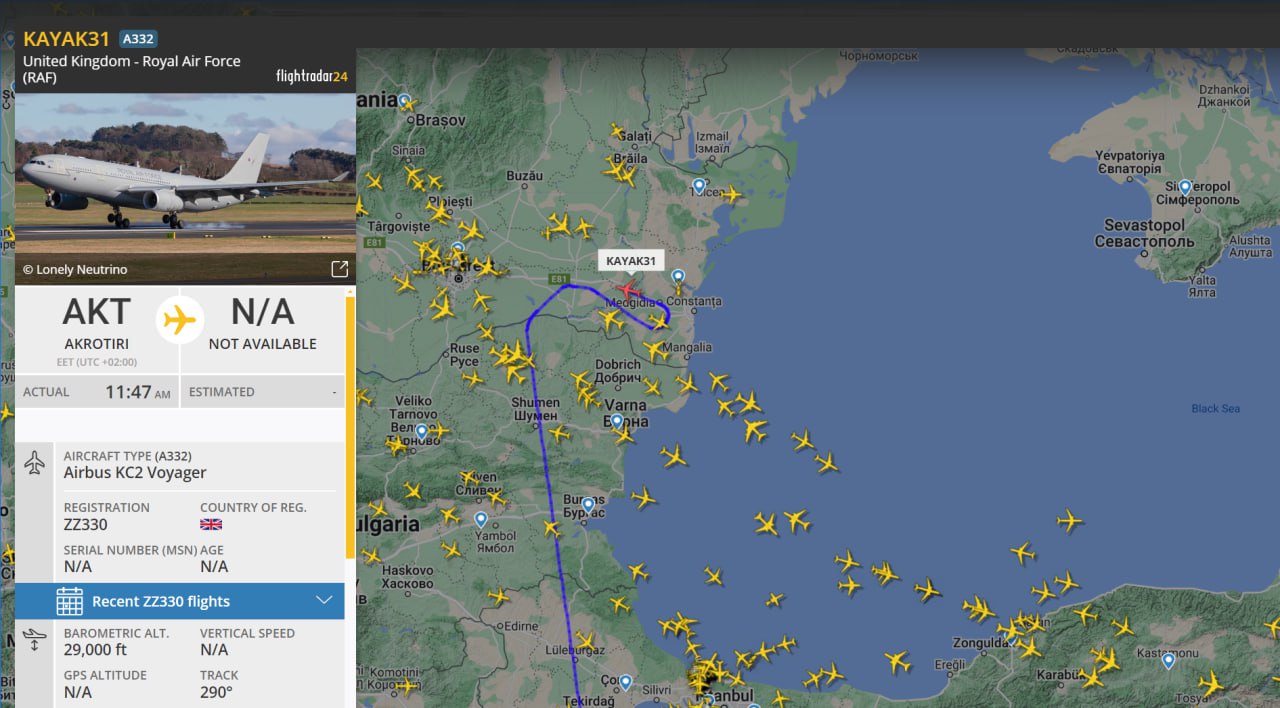
Task: Click the A332 aircraft type badge
Action: tap(139, 39)
